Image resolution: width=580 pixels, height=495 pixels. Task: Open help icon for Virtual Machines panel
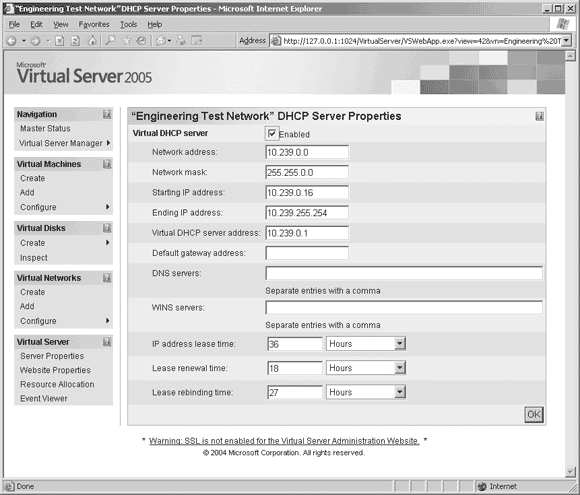107,164
